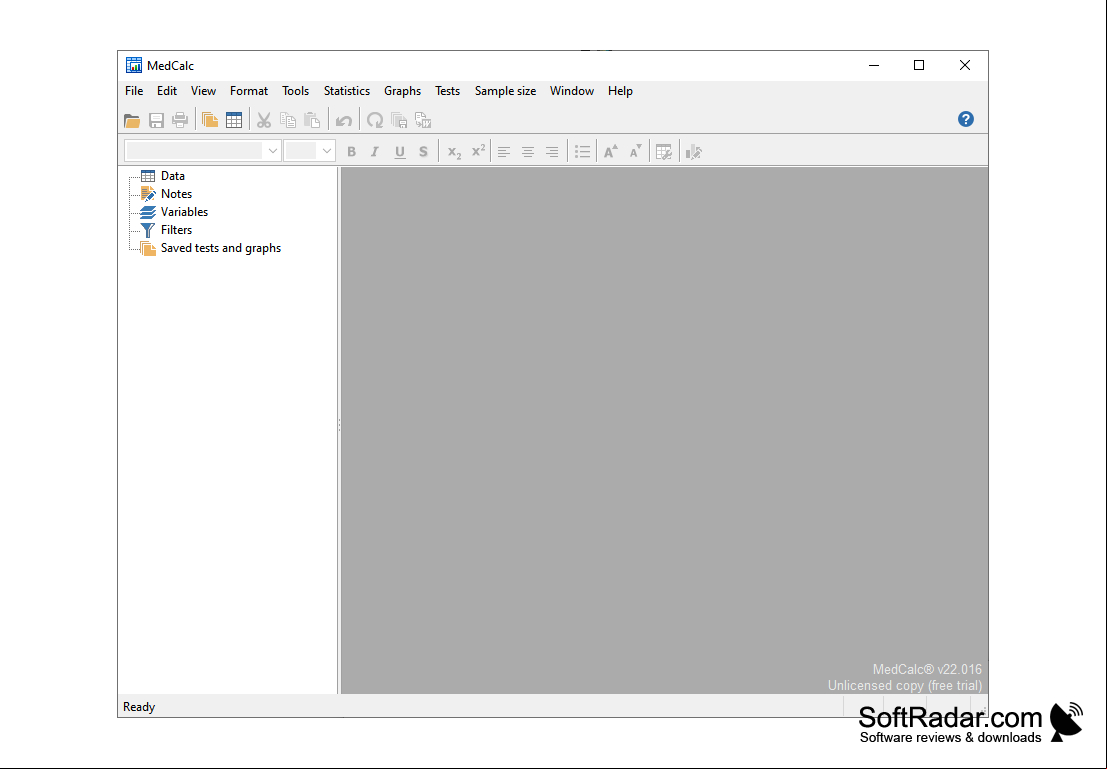Click the Open file folder icon

[132, 121]
